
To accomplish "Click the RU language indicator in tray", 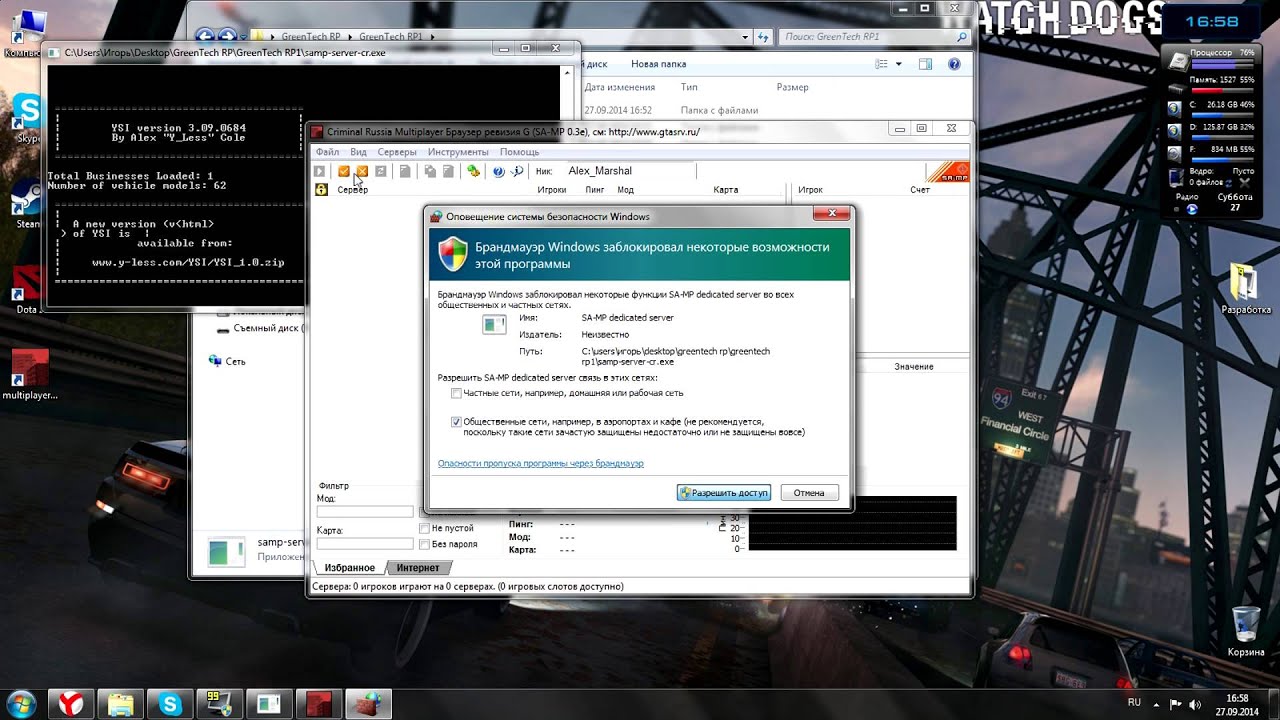I will point(1134,703).
